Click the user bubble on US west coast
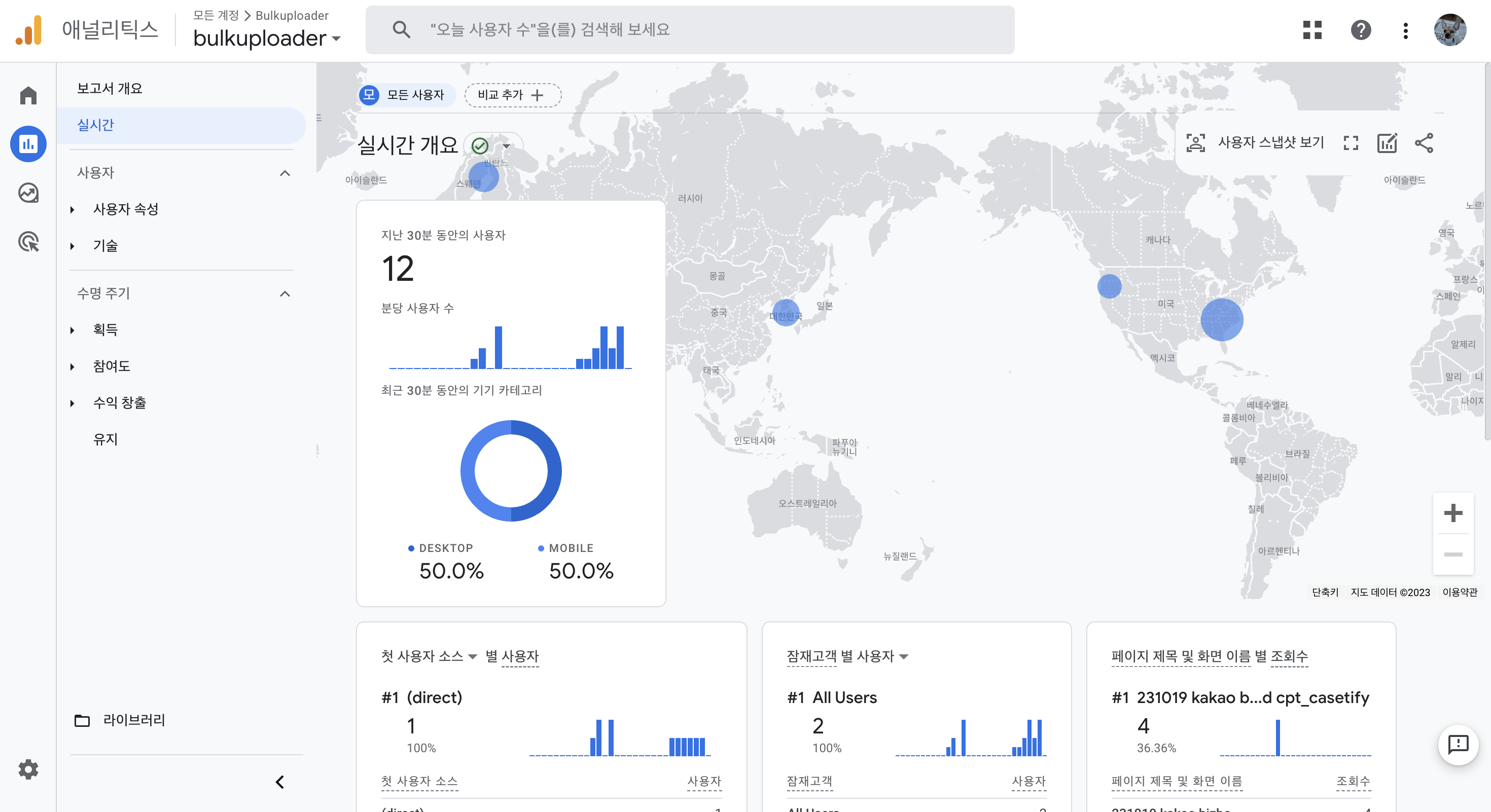Screen dimensions: 1491x812 point(1109,286)
